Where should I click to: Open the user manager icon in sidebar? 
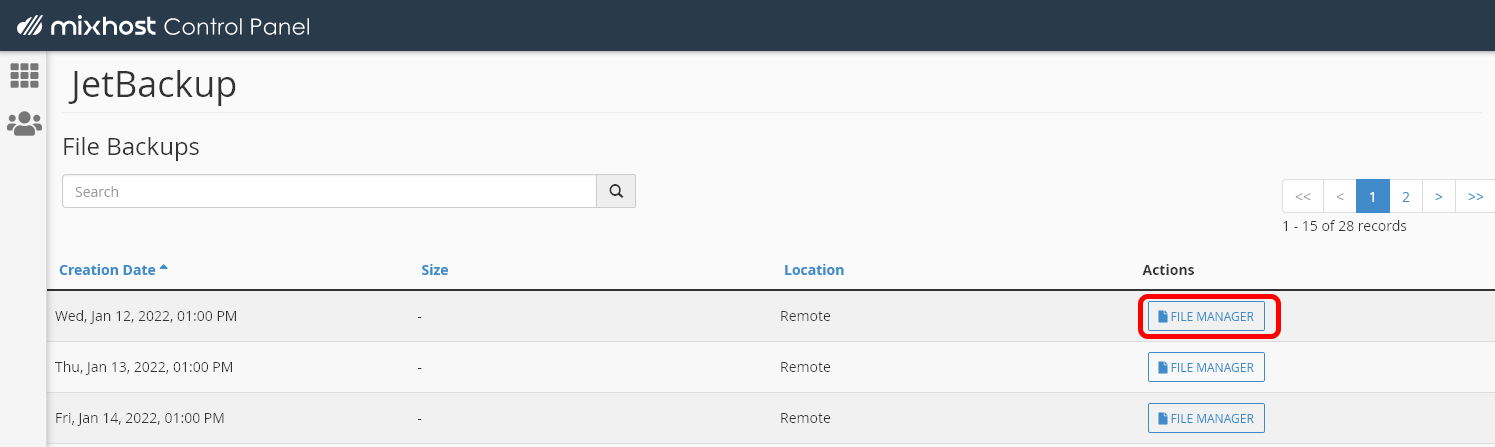[x=24, y=123]
